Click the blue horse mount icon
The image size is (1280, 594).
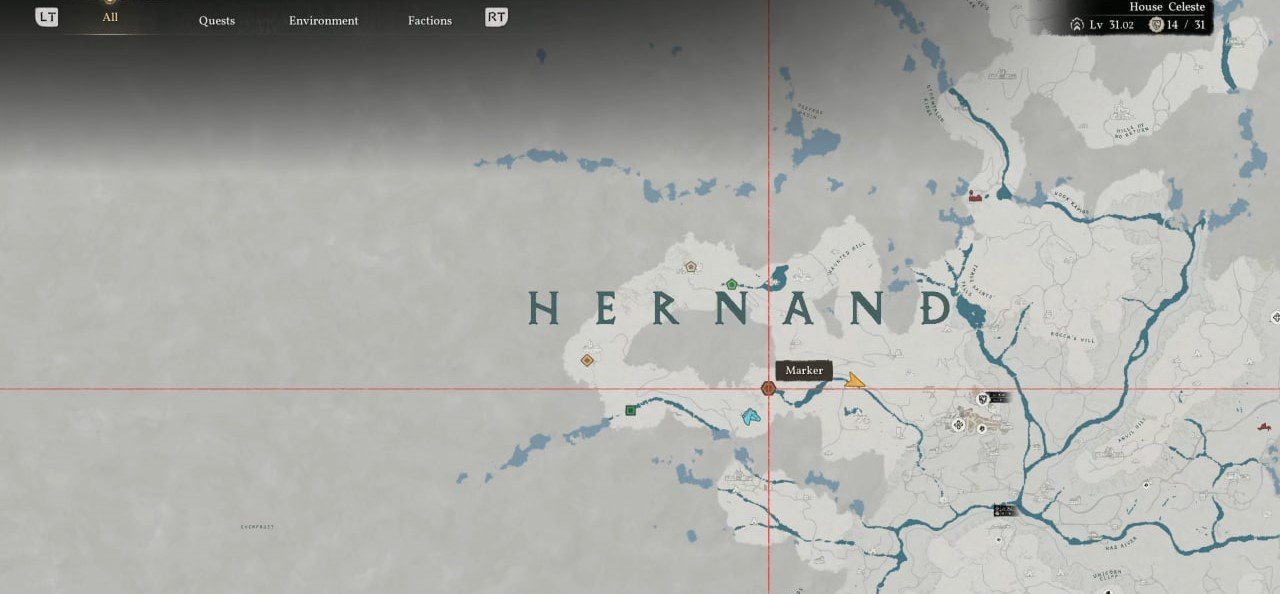[x=750, y=415]
